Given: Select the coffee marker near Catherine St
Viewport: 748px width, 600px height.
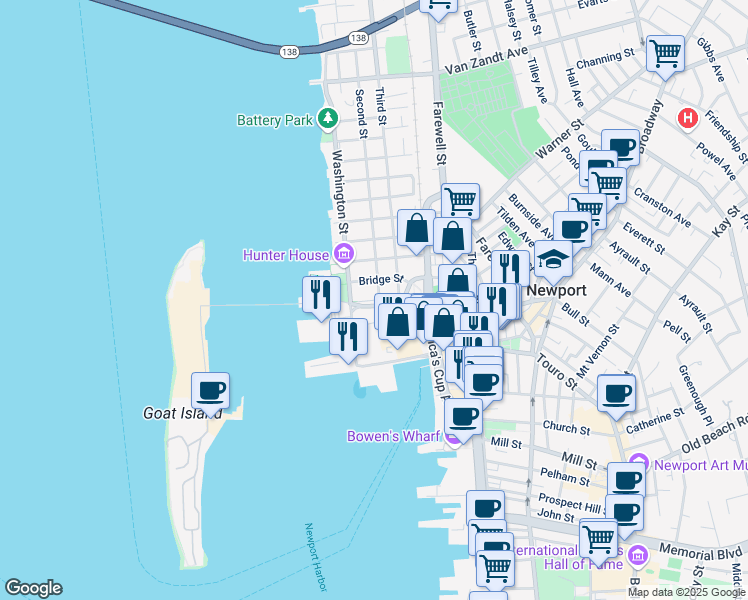Looking at the screenshot, I should tap(616, 396).
